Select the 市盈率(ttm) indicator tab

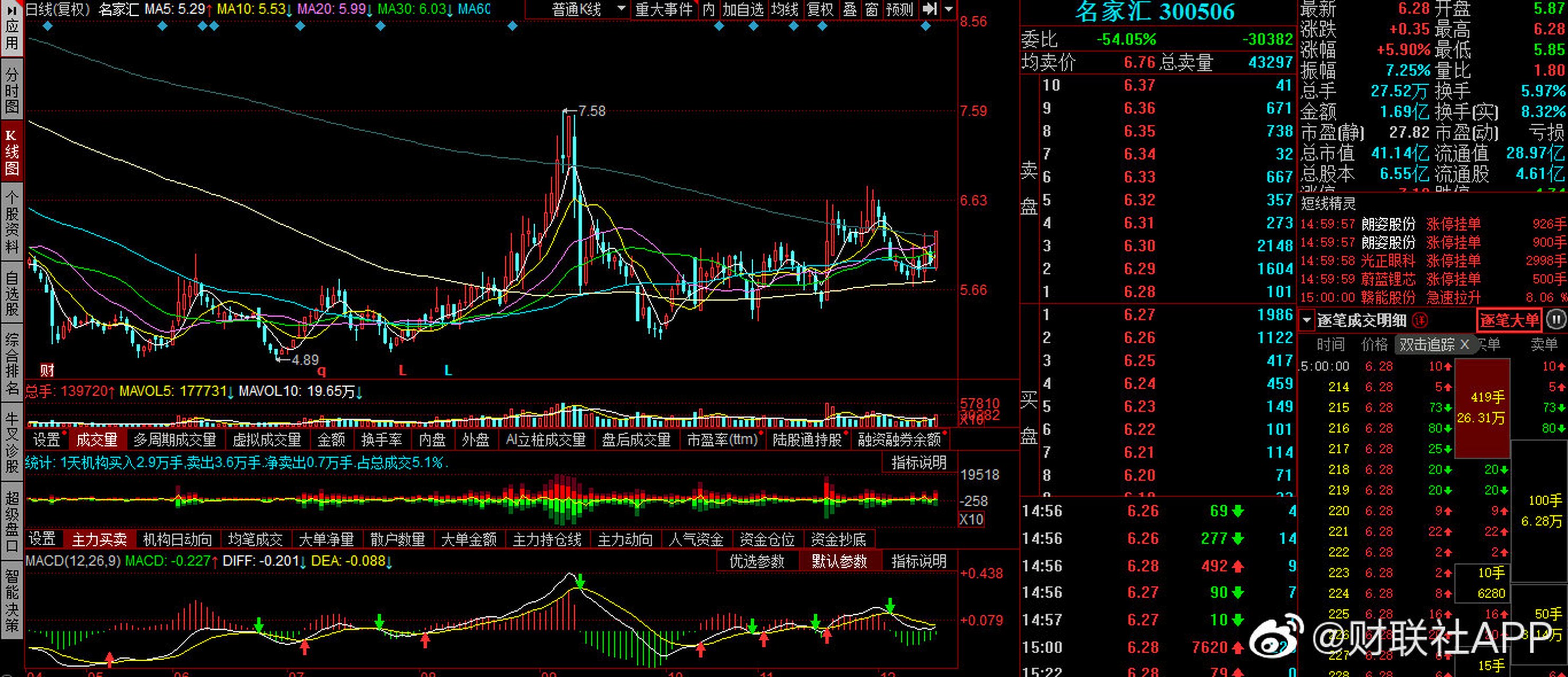pyautogui.click(x=723, y=440)
